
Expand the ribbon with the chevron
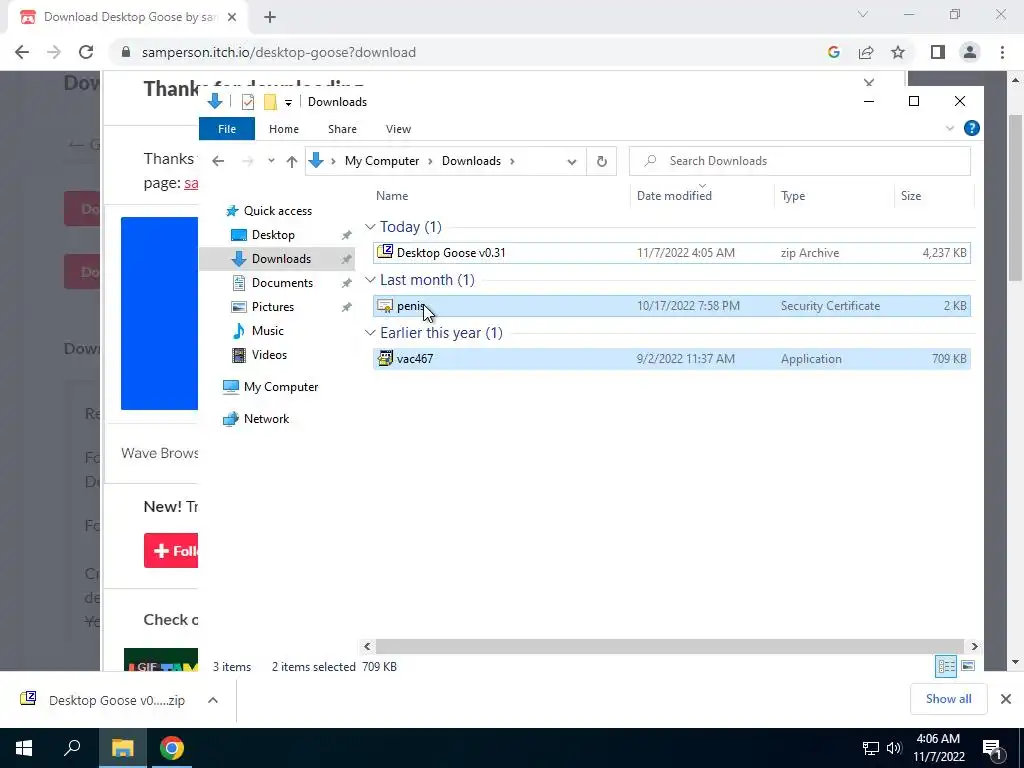[950, 128]
